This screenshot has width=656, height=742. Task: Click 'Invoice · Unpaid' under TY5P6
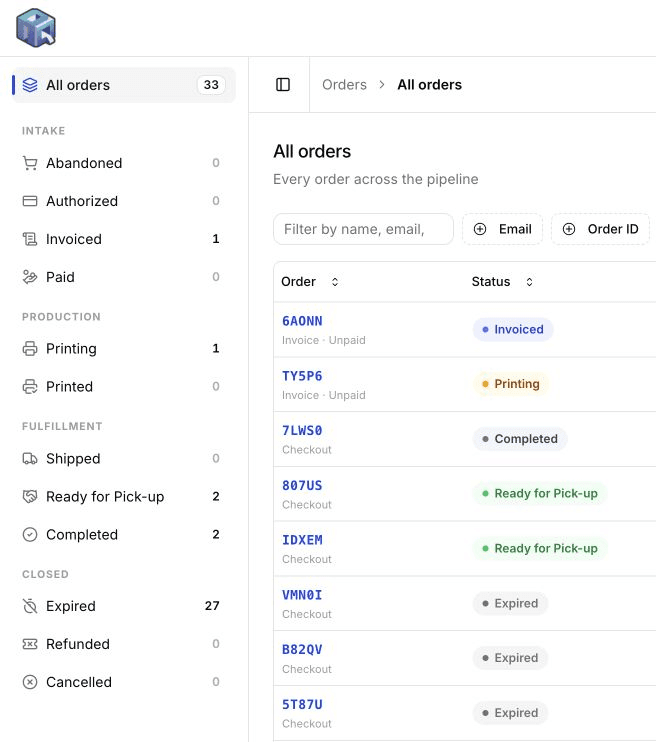click(324, 395)
